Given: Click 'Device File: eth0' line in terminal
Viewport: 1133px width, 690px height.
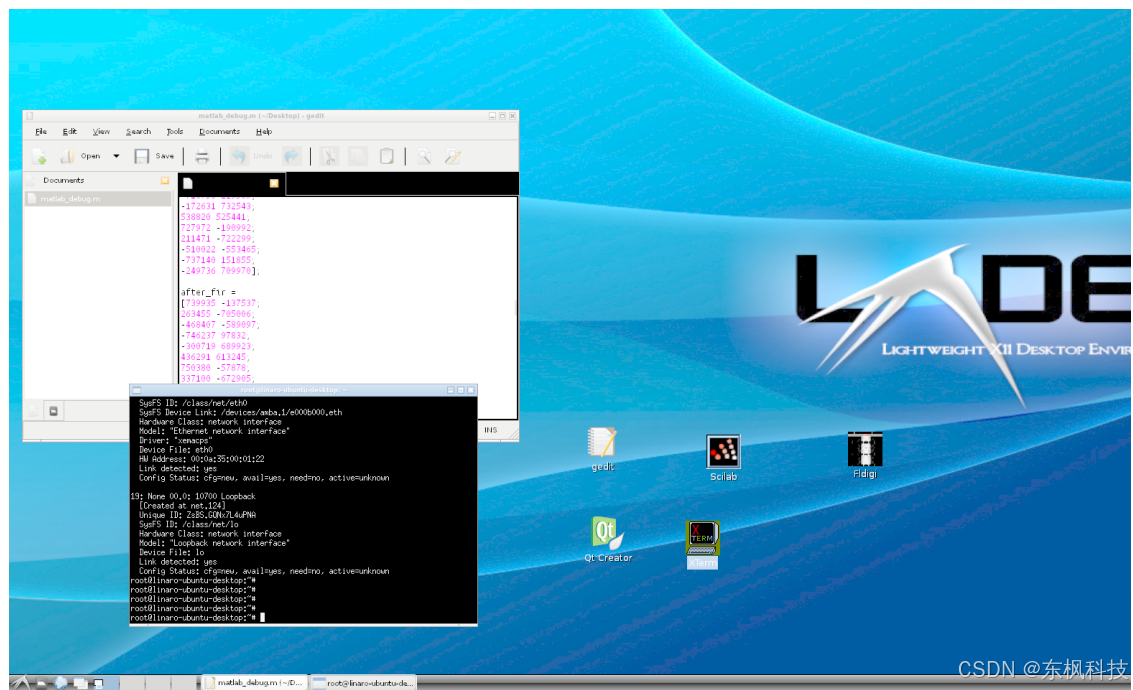Looking at the screenshot, I should point(176,449).
